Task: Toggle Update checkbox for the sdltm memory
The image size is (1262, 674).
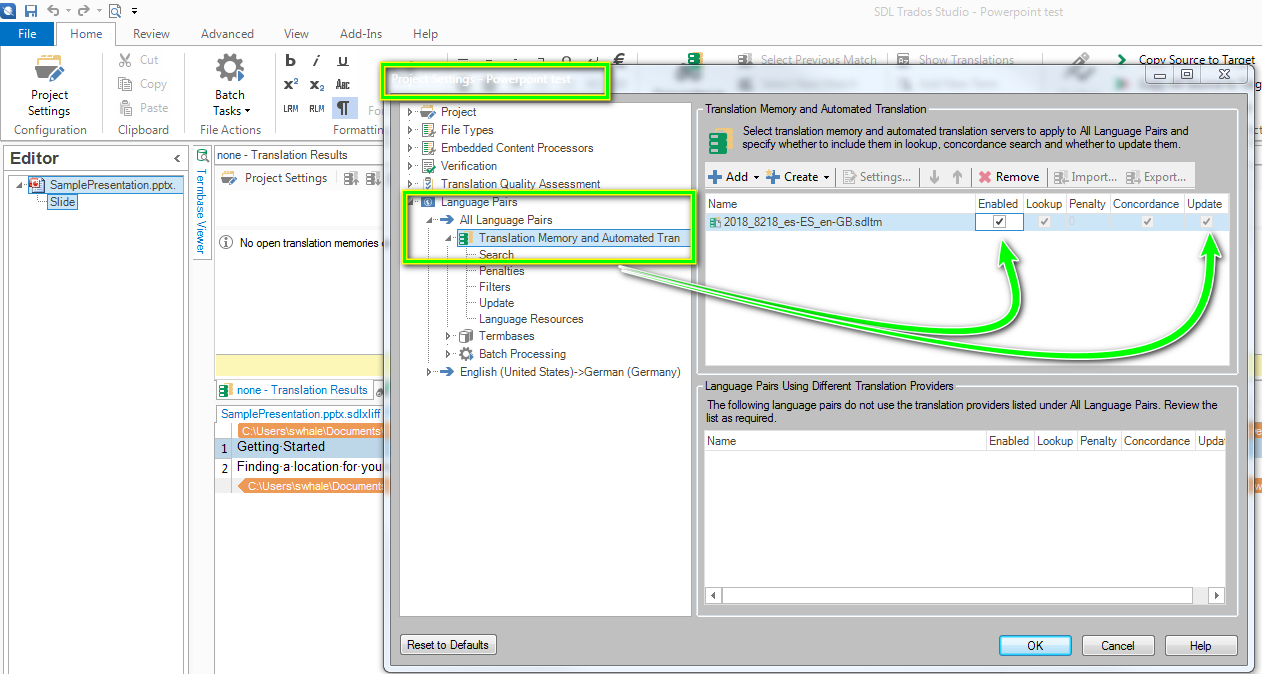Action: click(1206, 222)
